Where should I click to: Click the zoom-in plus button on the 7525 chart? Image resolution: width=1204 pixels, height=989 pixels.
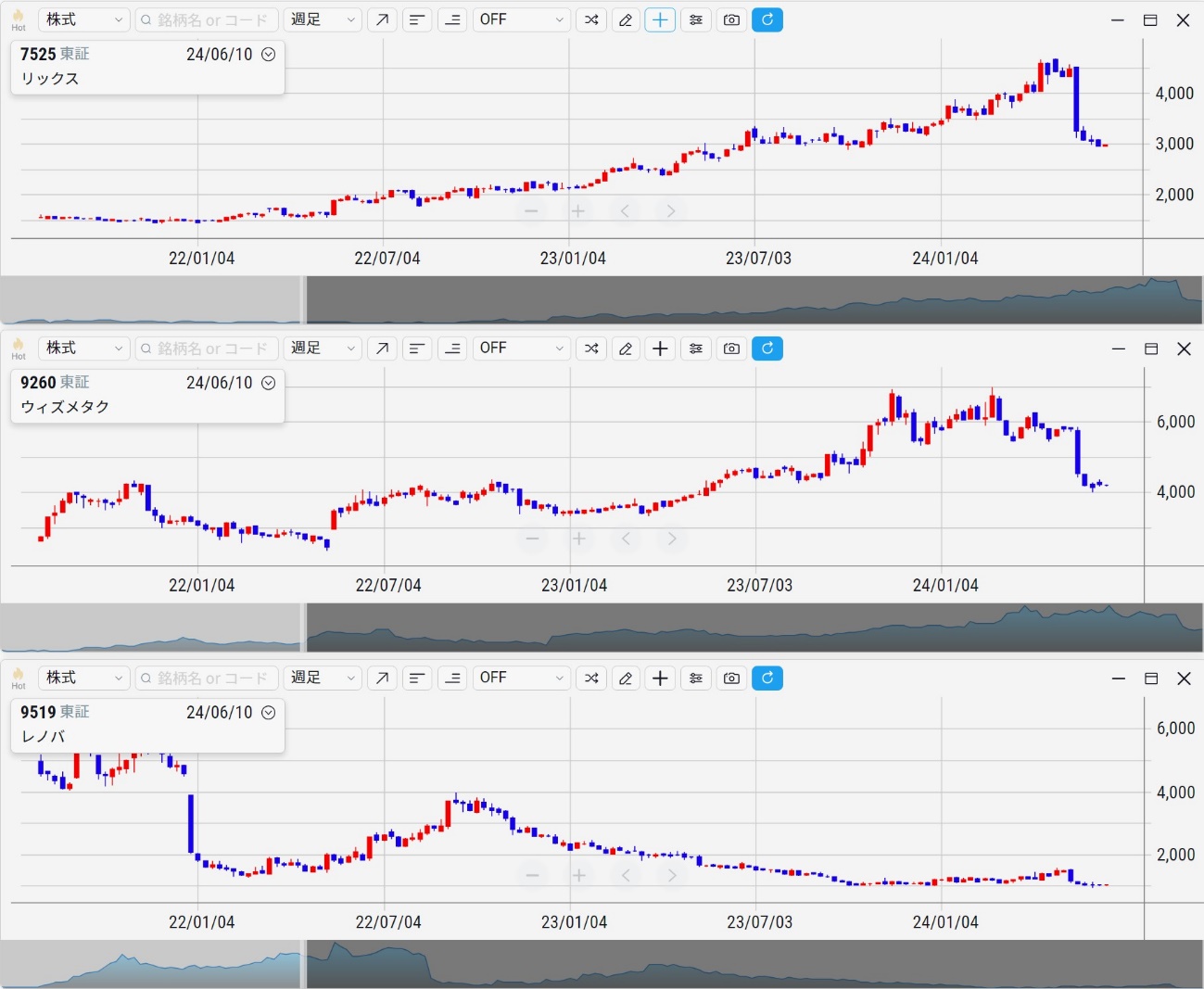[x=578, y=211]
